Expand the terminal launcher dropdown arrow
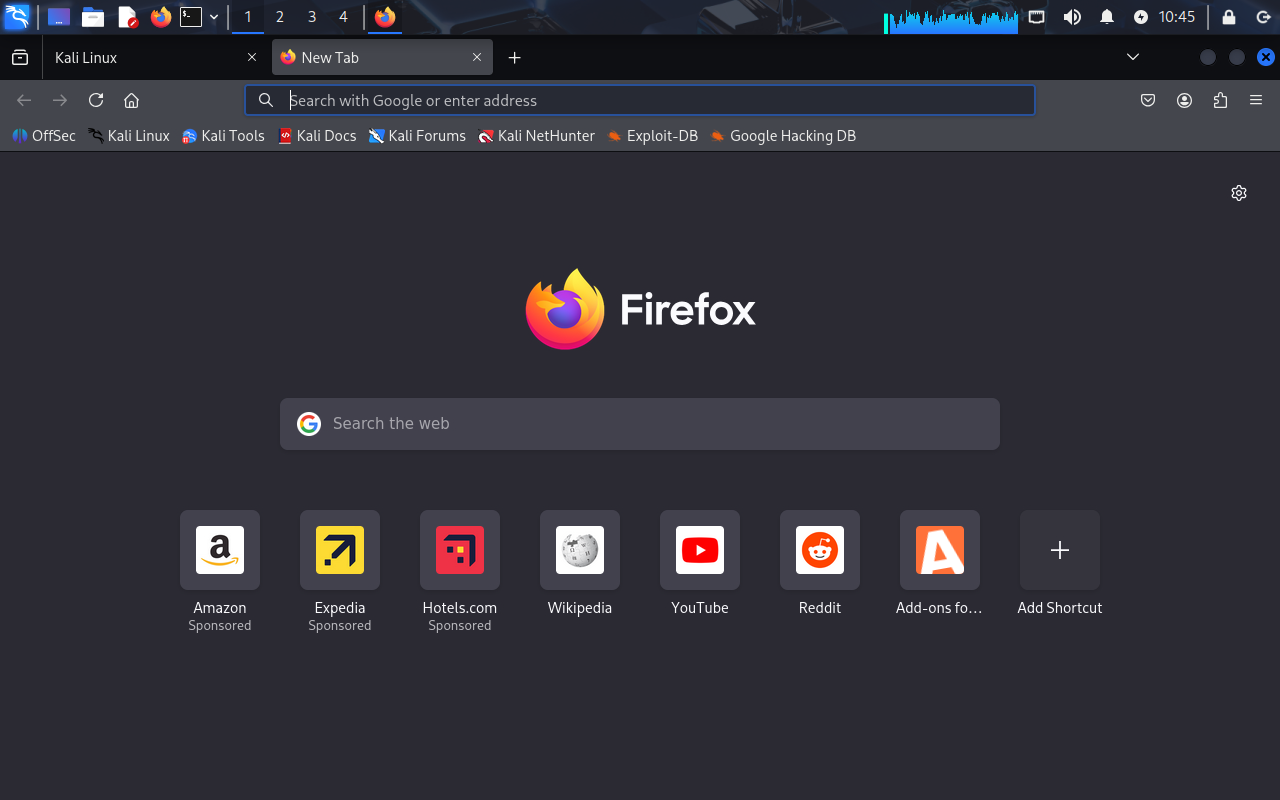 (x=214, y=17)
